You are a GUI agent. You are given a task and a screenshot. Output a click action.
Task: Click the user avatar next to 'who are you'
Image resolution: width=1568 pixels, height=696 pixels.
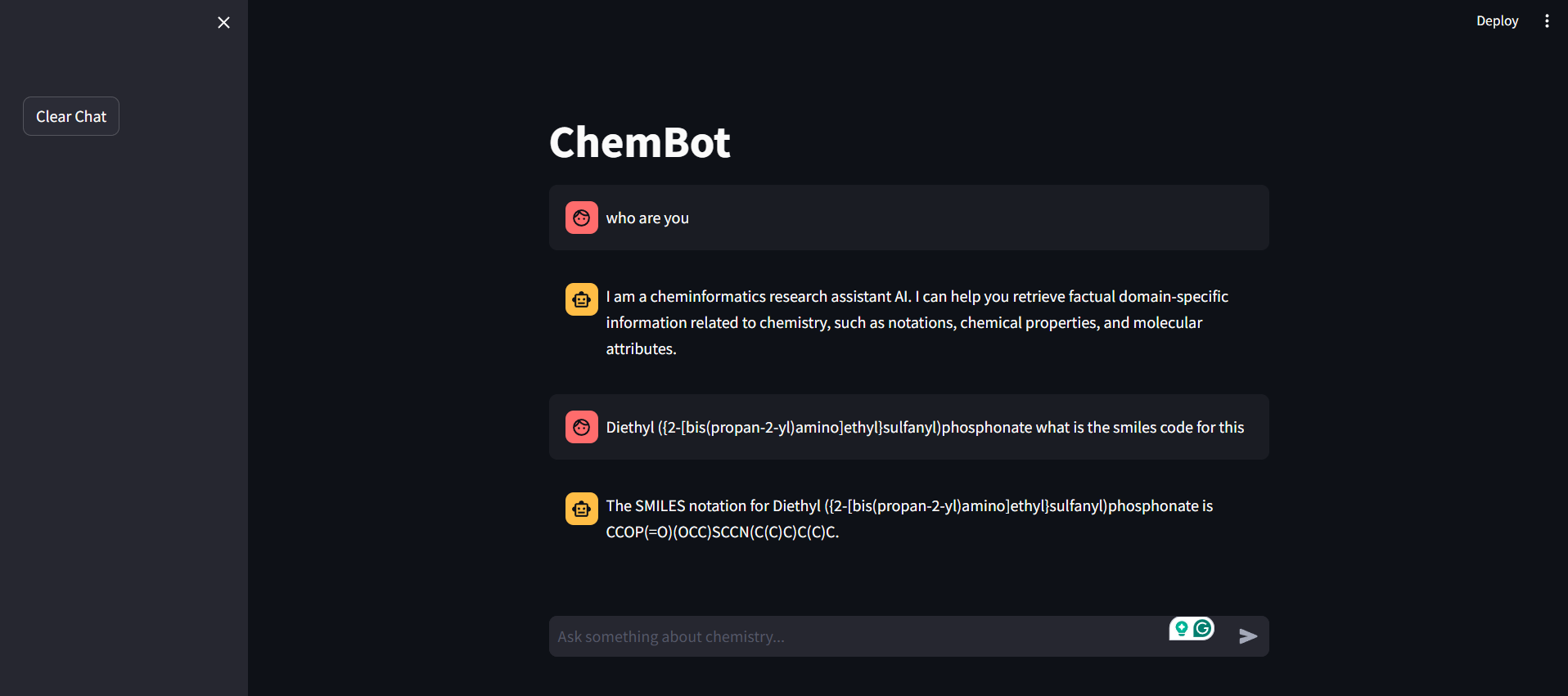581,218
